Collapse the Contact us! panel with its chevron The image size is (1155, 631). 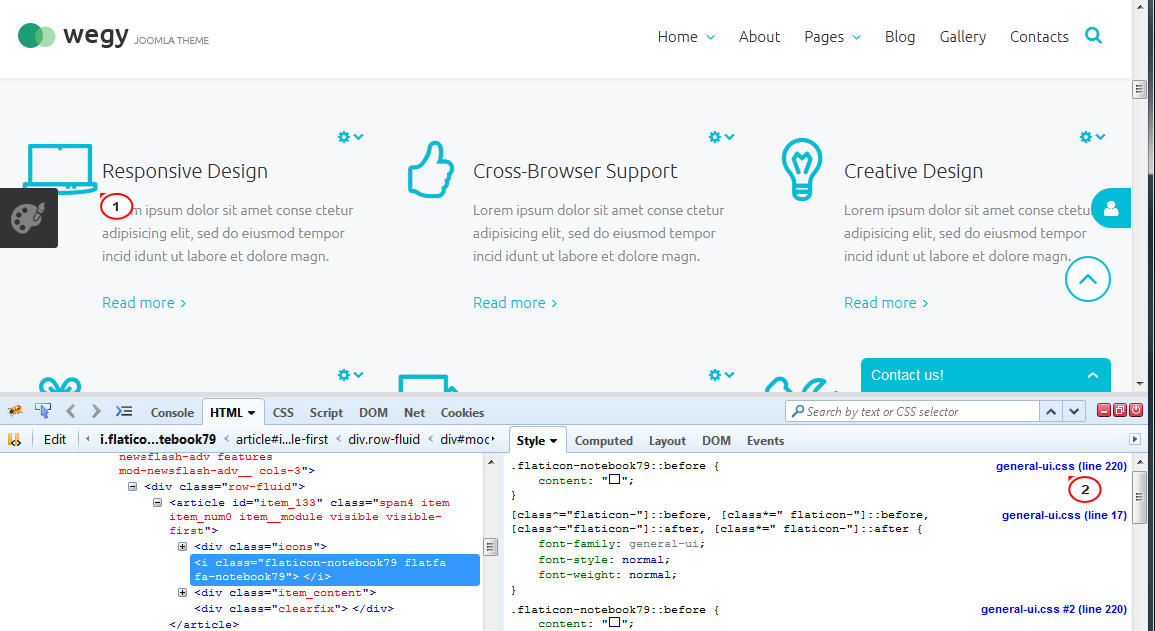click(1092, 374)
